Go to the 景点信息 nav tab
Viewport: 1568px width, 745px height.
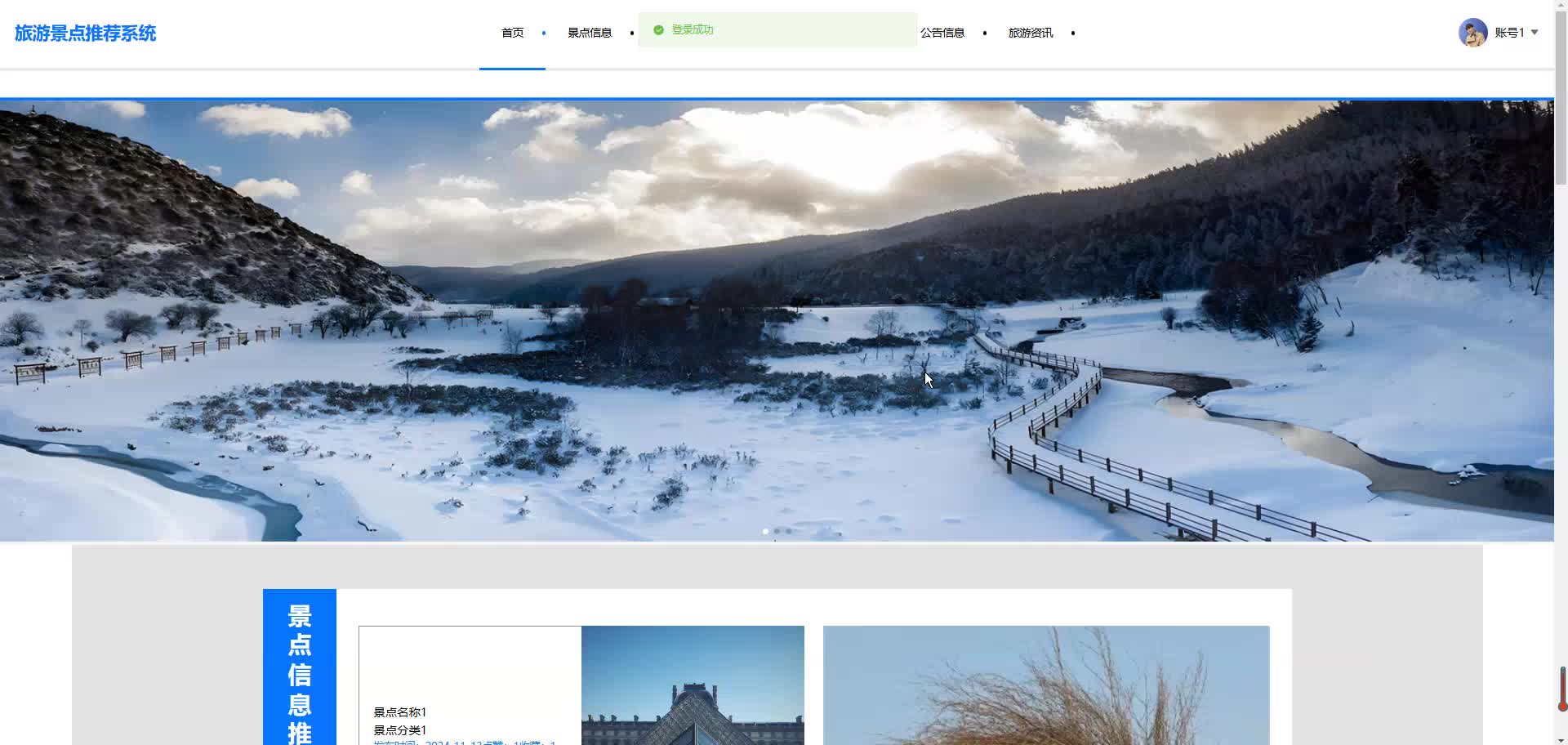[x=590, y=33]
